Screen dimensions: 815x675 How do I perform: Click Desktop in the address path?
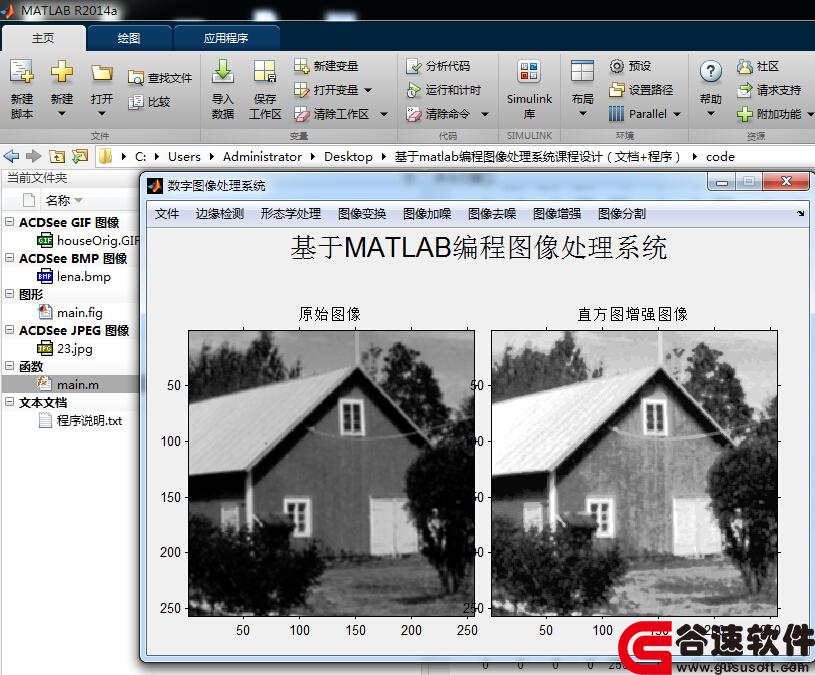(348, 156)
